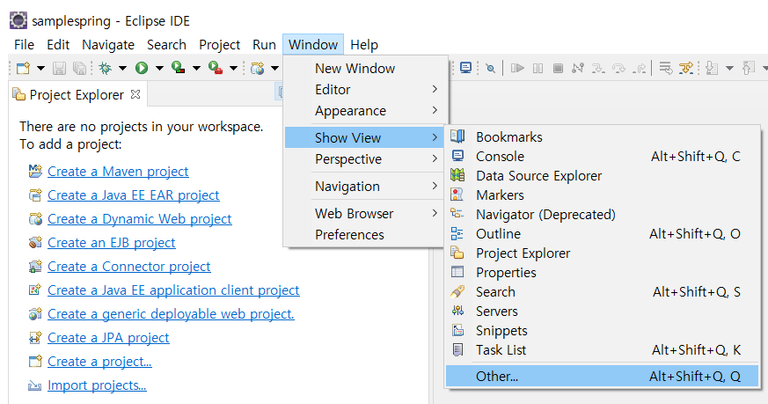Click the New wizard toolbar icon

(x=23, y=68)
